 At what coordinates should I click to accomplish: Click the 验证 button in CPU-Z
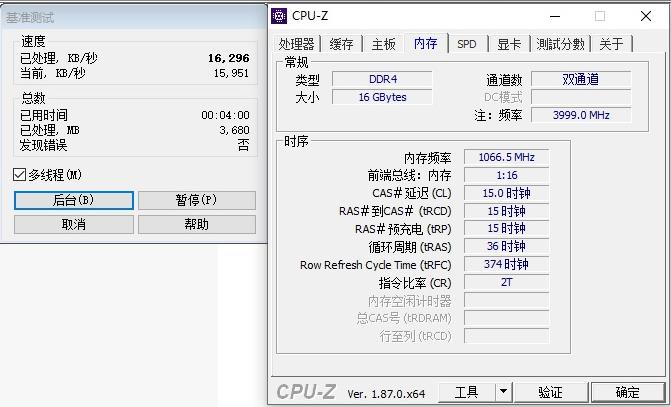(x=551, y=391)
